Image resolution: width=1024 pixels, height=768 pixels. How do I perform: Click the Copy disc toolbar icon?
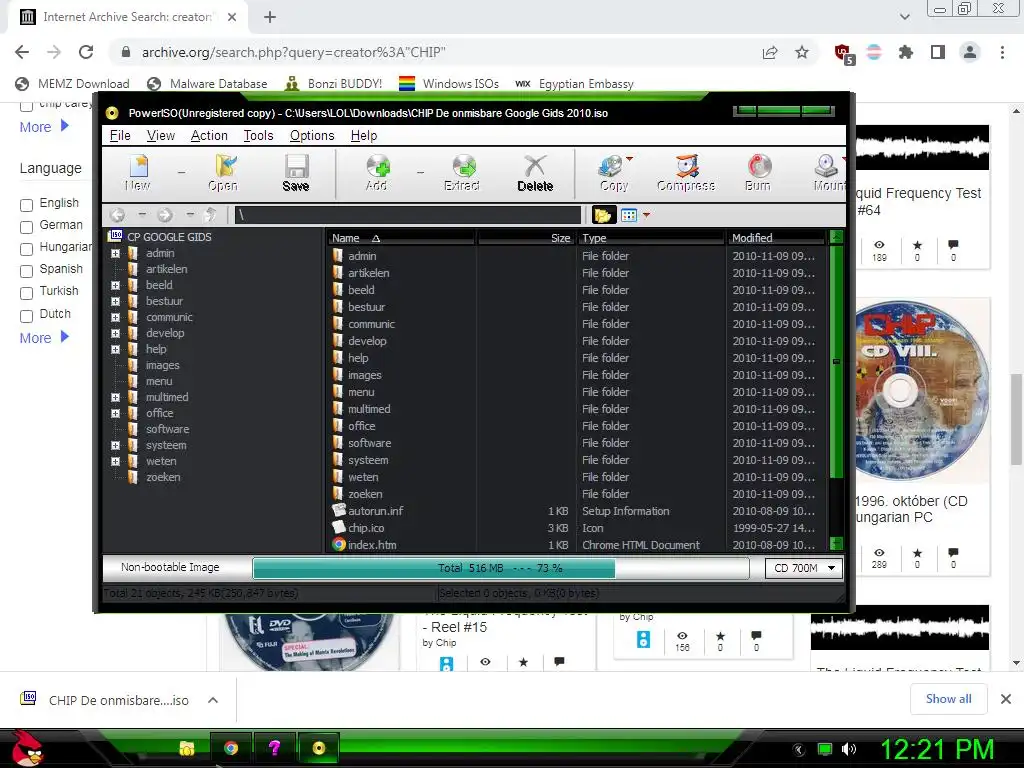[x=613, y=172]
